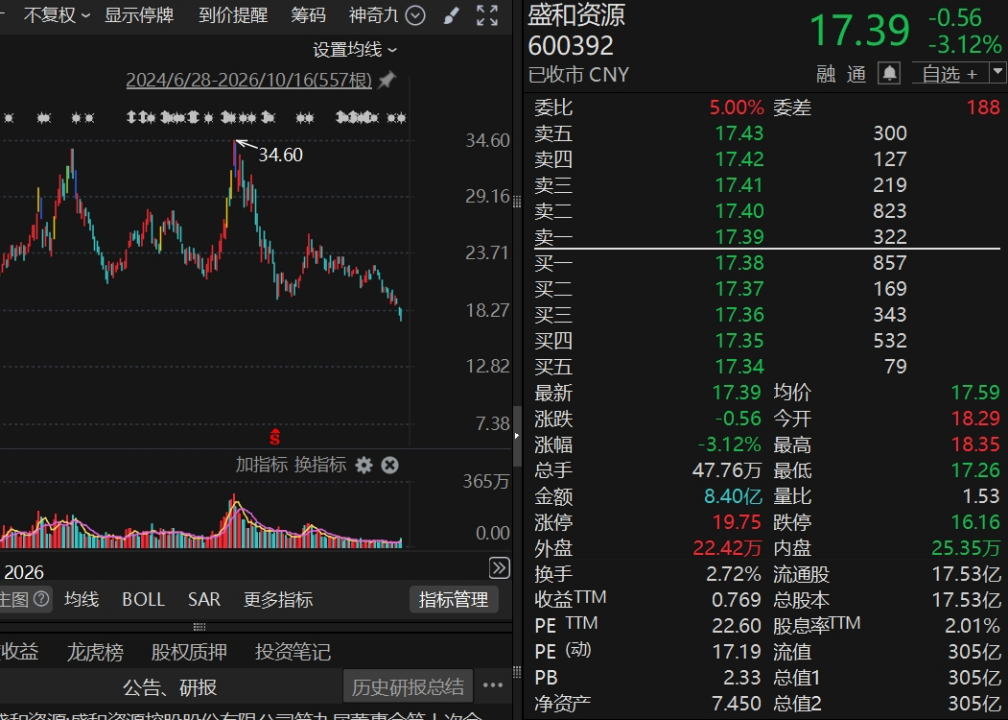The image size is (1008, 720).
Task: Click 显示停牌 option
Action: [x=139, y=15]
